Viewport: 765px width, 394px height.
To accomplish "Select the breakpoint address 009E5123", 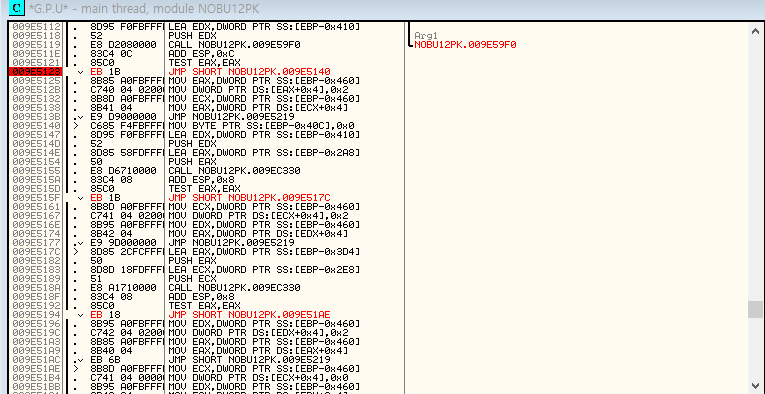I will pyautogui.click(x=36, y=72).
